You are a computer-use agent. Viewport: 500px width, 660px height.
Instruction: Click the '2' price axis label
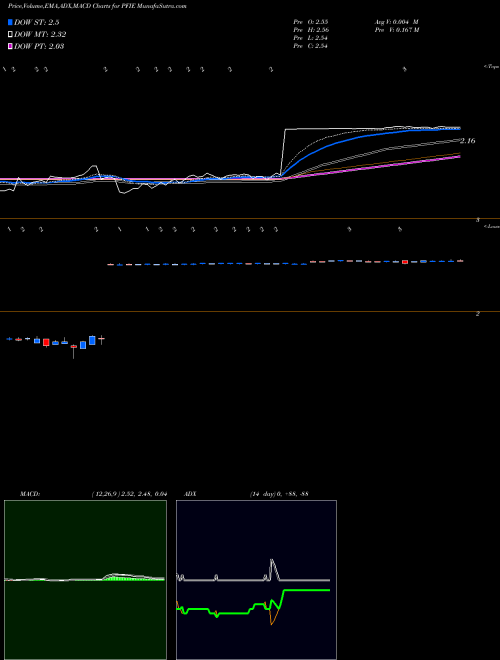click(478, 314)
